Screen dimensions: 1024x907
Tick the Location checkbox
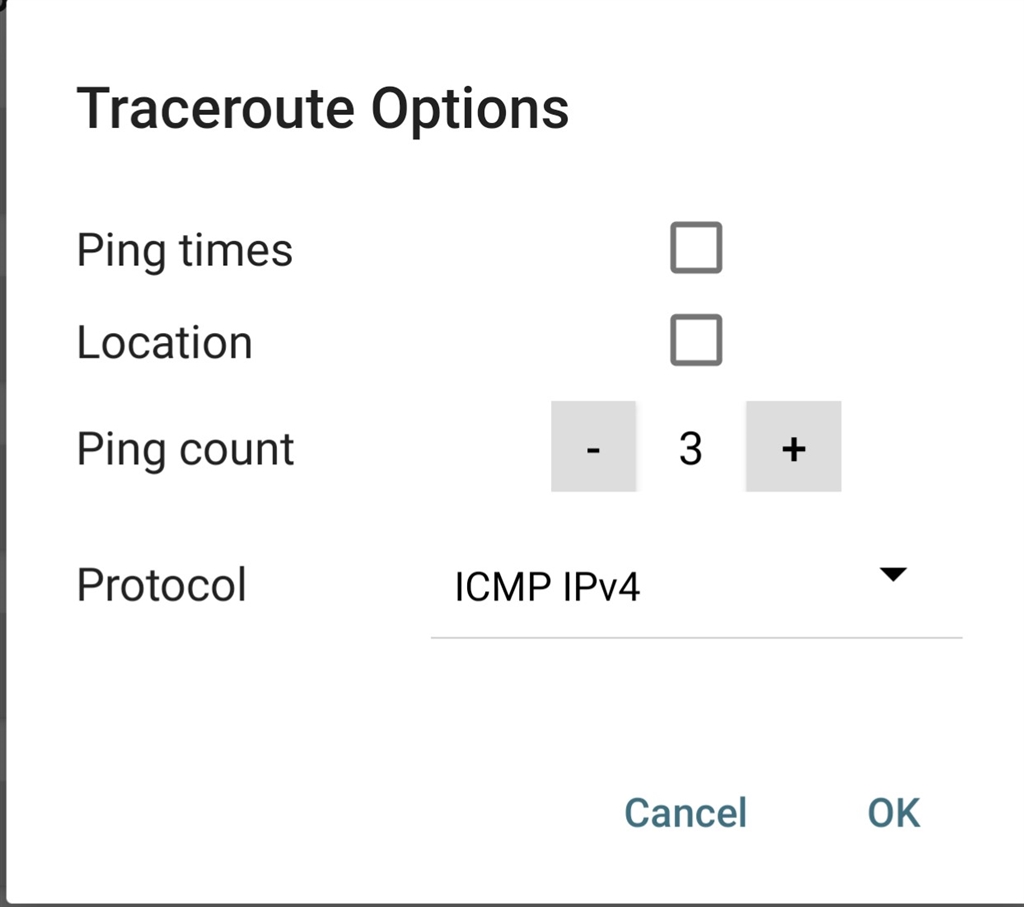coord(696,340)
